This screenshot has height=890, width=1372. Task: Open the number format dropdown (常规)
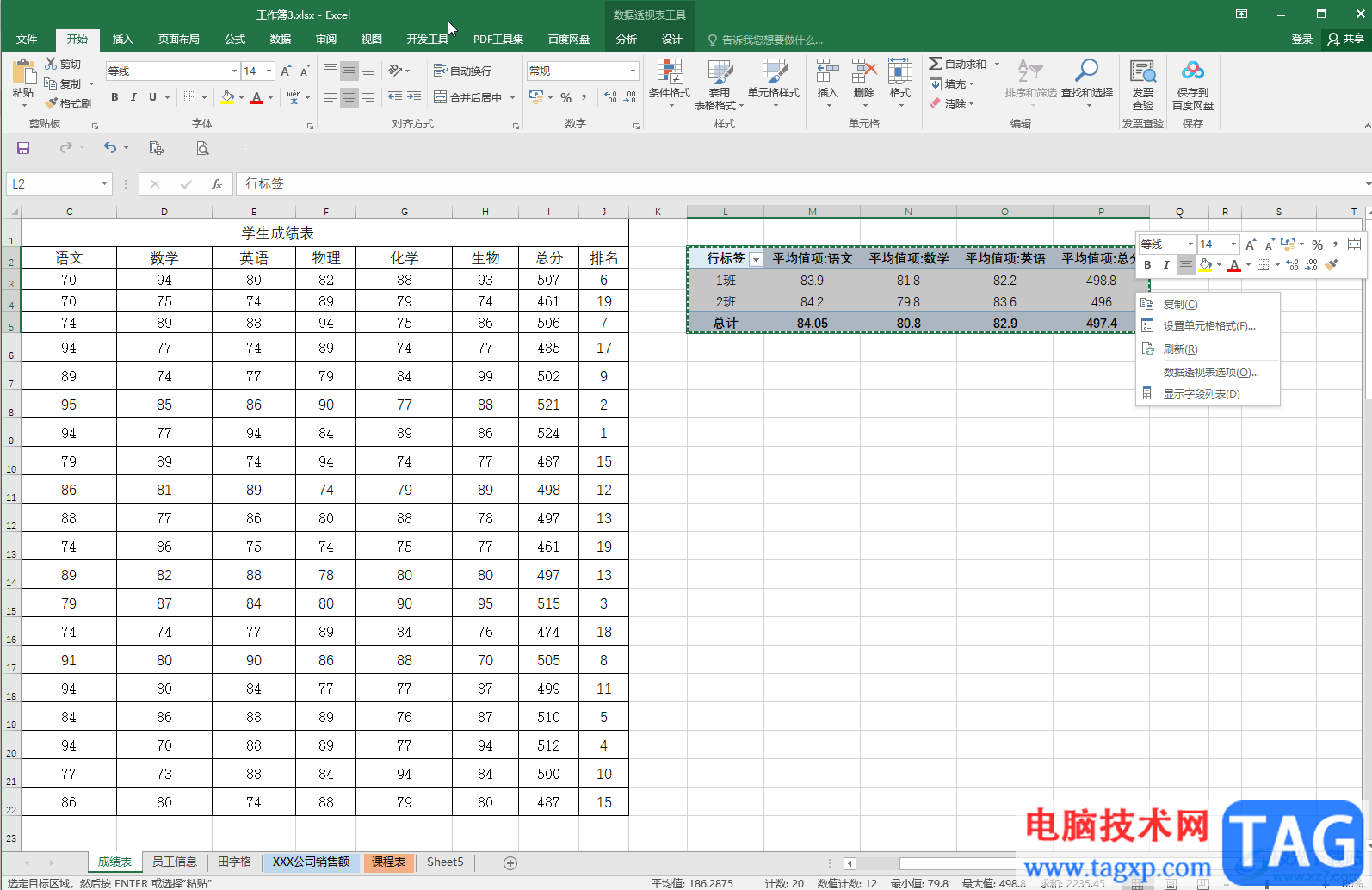pos(633,71)
